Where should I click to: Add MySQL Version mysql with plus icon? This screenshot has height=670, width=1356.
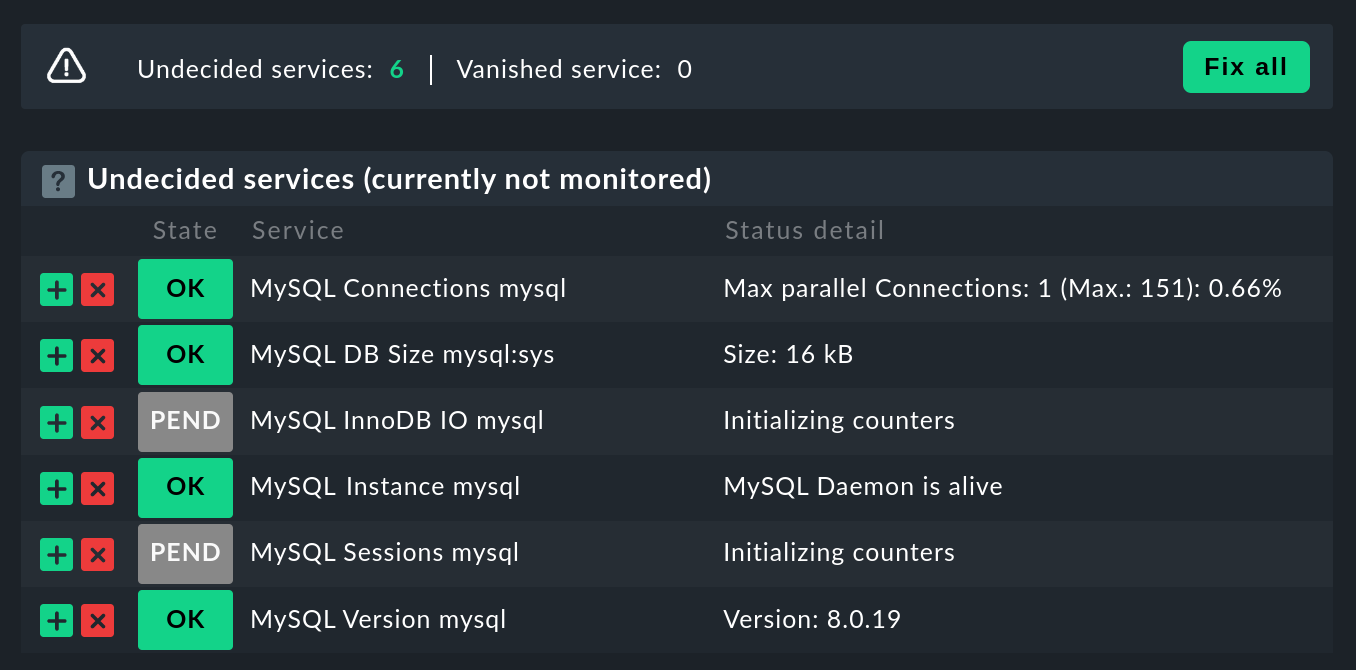(x=57, y=620)
